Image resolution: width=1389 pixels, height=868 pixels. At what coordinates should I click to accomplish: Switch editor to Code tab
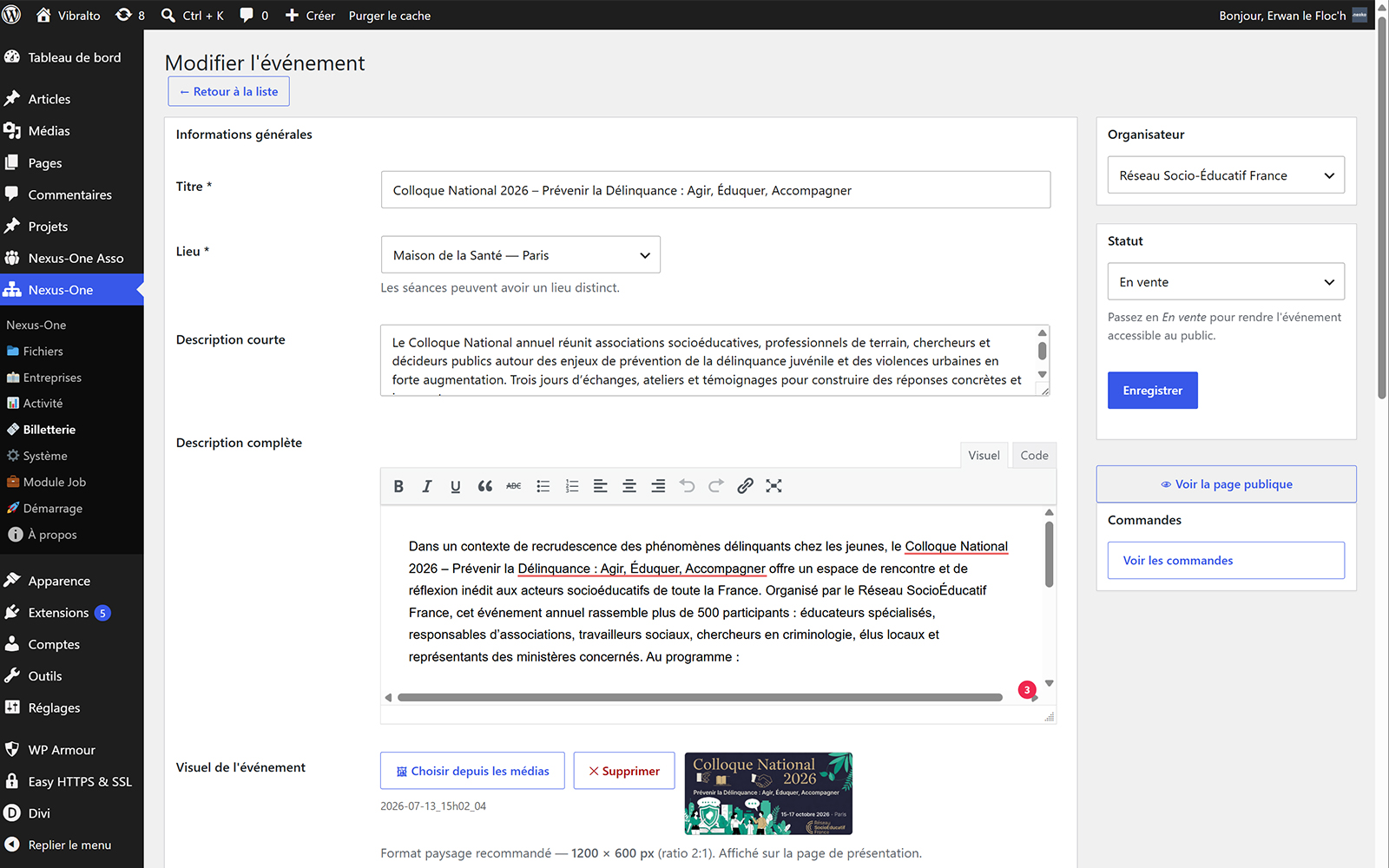pyautogui.click(x=1034, y=455)
